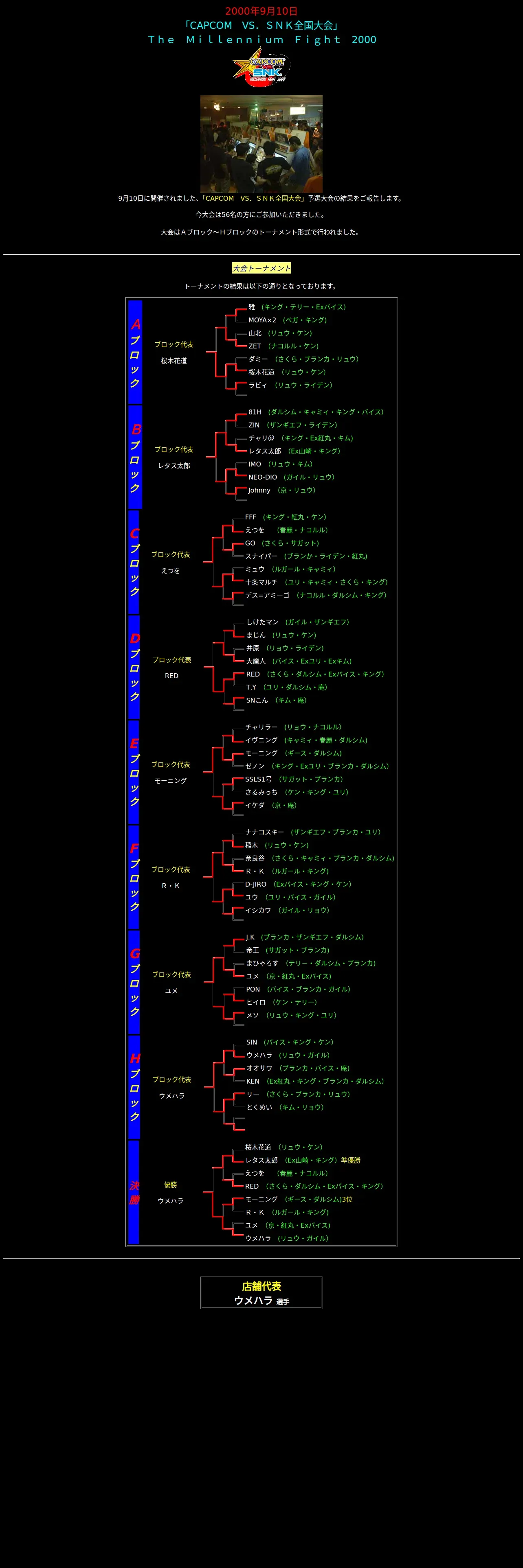523x1568 pixels.
Task: Click the 「CAPCOM VS. SNK全国大会」 title line
Action: point(261,26)
